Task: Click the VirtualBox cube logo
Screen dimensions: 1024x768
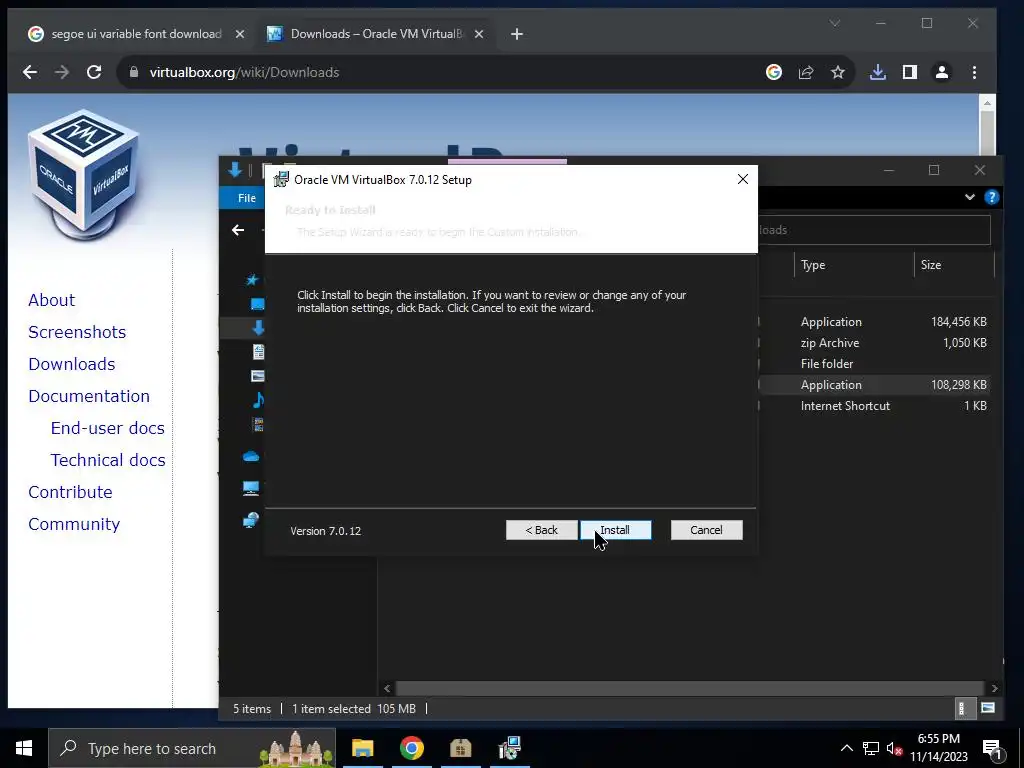Action: pyautogui.click(x=84, y=174)
